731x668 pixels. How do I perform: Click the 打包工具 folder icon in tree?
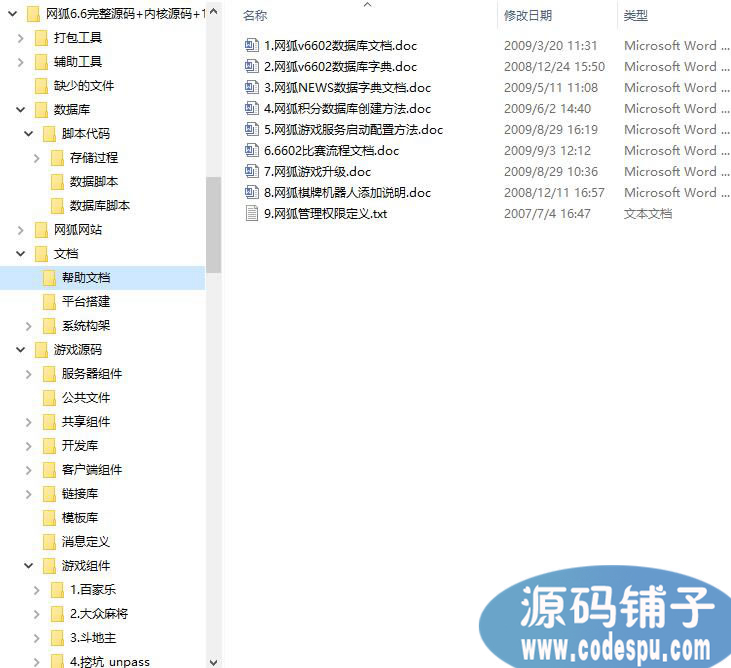click(x=41, y=38)
